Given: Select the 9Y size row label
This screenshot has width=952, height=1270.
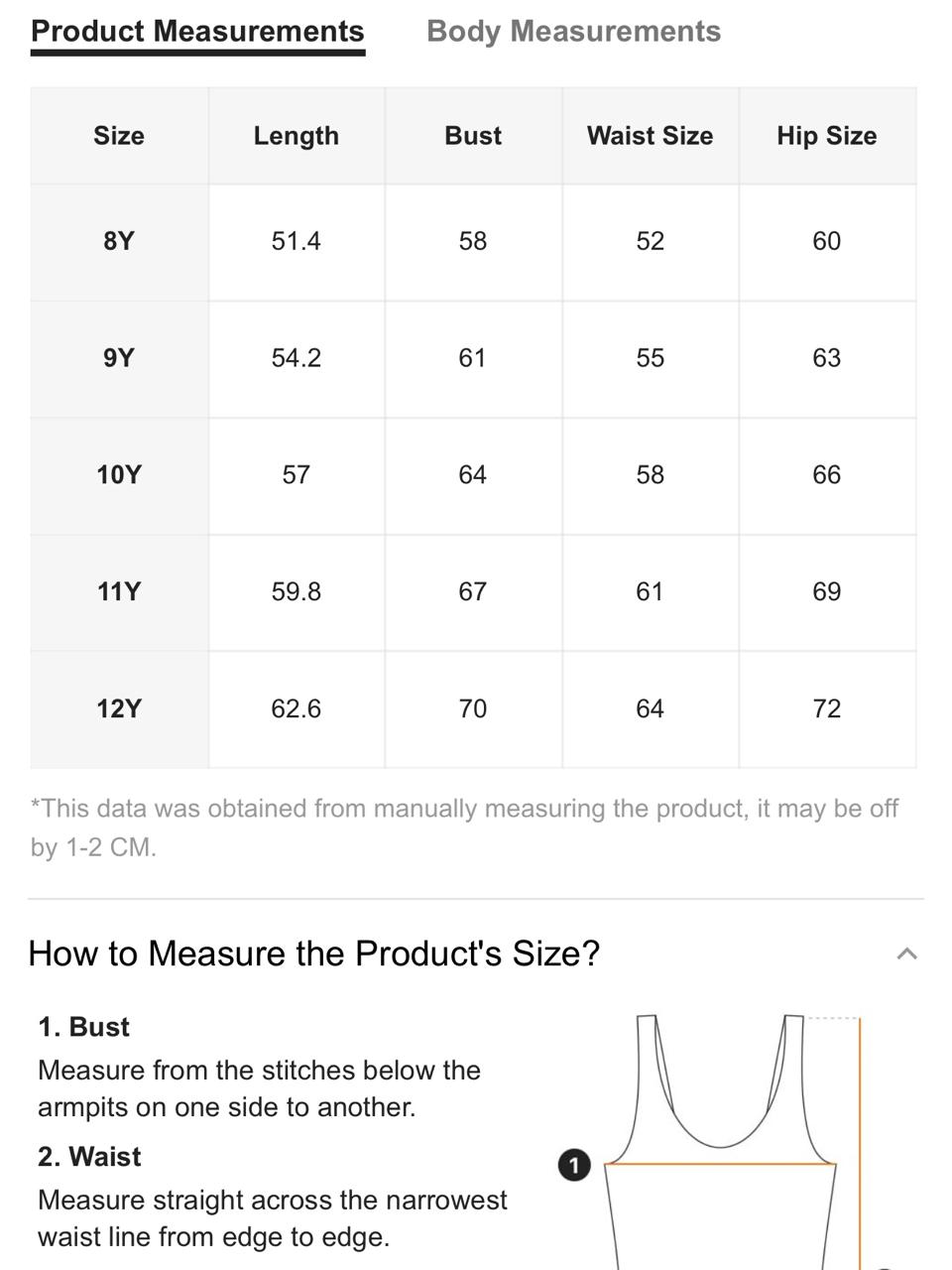Looking at the screenshot, I should (119, 358).
